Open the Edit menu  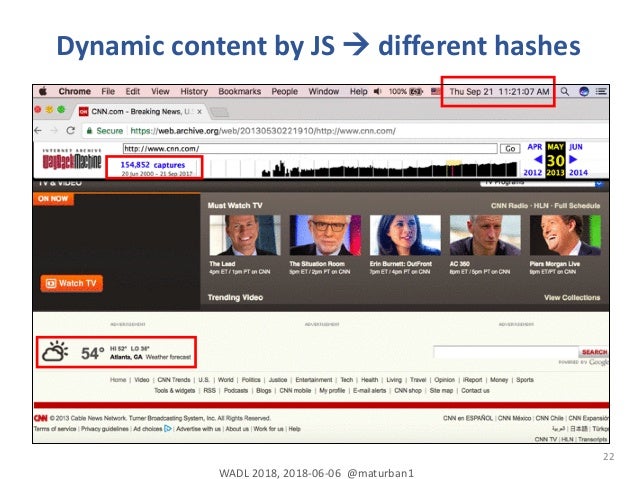(133, 92)
